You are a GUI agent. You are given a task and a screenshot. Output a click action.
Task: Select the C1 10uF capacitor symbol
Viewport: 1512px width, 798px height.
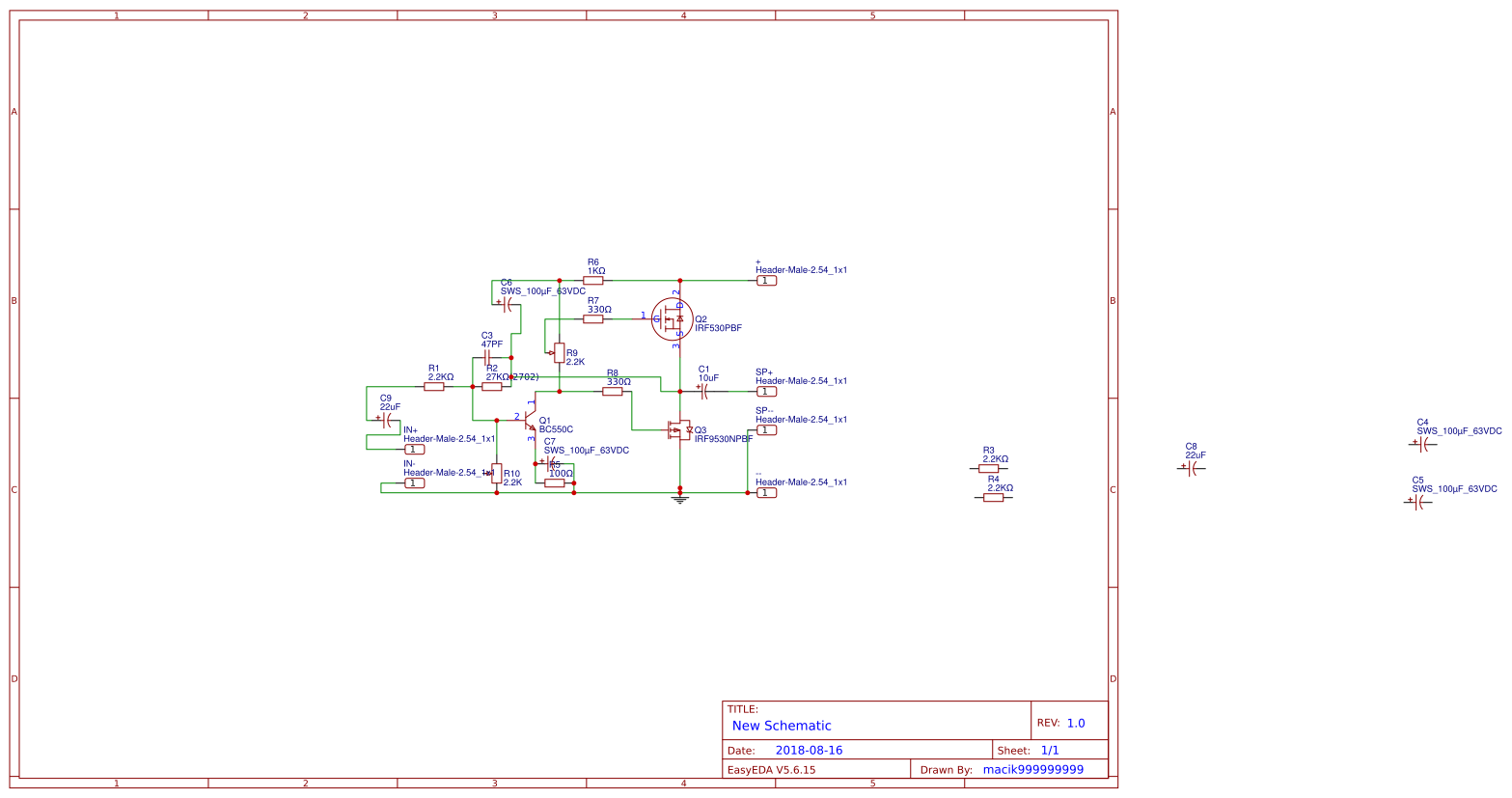click(707, 390)
